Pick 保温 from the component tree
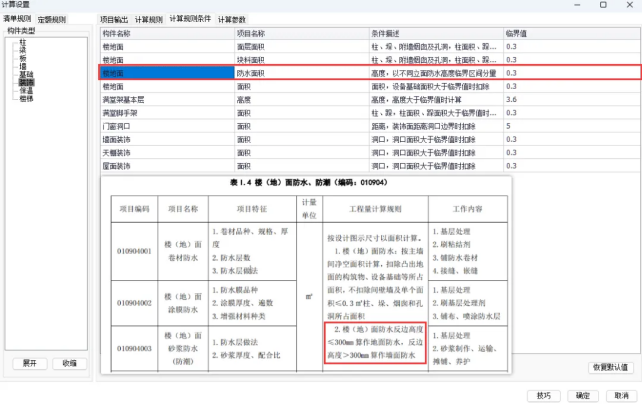Viewport: 642px width, 404px height. point(26,91)
